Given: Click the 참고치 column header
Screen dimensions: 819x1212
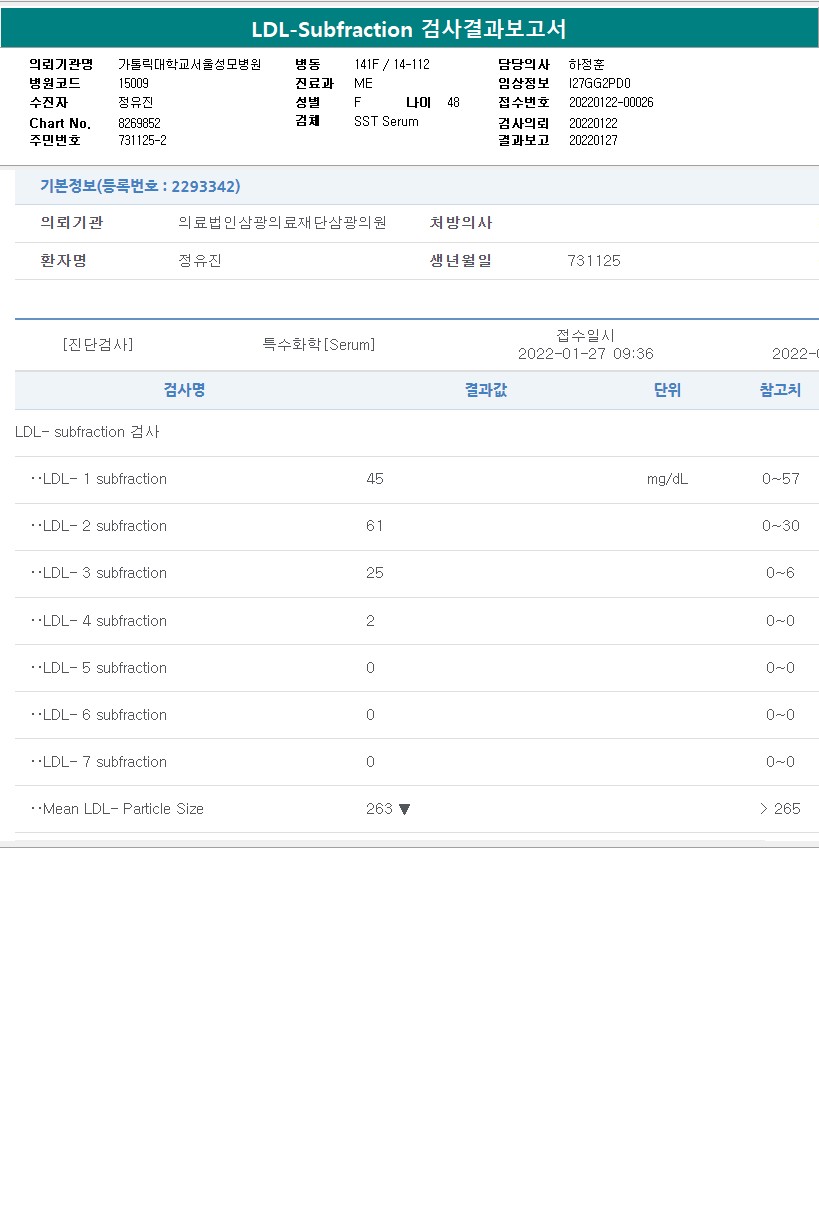Looking at the screenshot, I should (780, 390).
